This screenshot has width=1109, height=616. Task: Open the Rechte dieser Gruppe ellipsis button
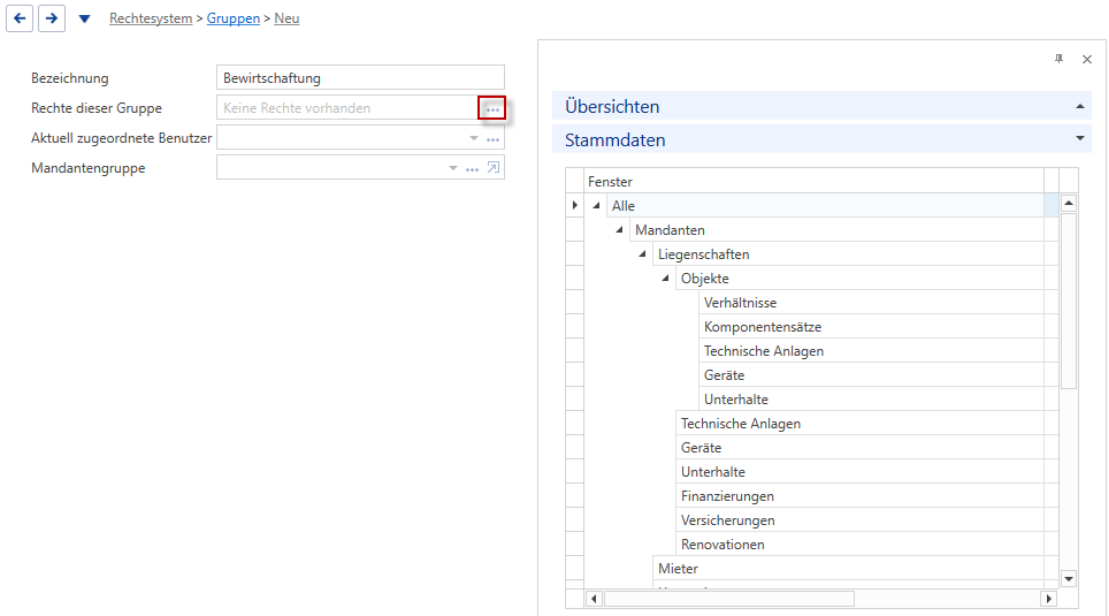[x=492, y=108]
